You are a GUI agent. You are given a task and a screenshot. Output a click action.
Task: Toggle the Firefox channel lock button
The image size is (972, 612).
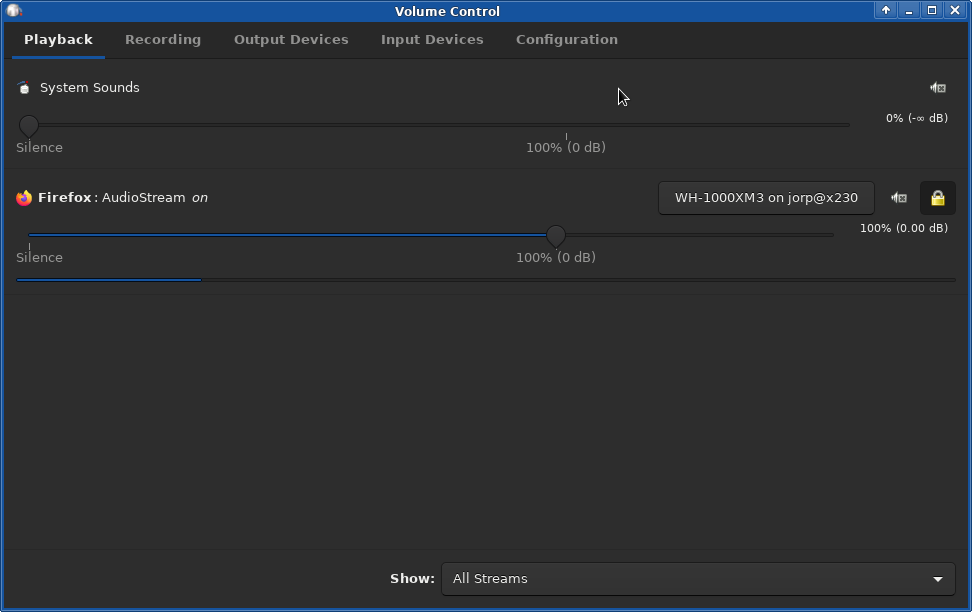938,198
